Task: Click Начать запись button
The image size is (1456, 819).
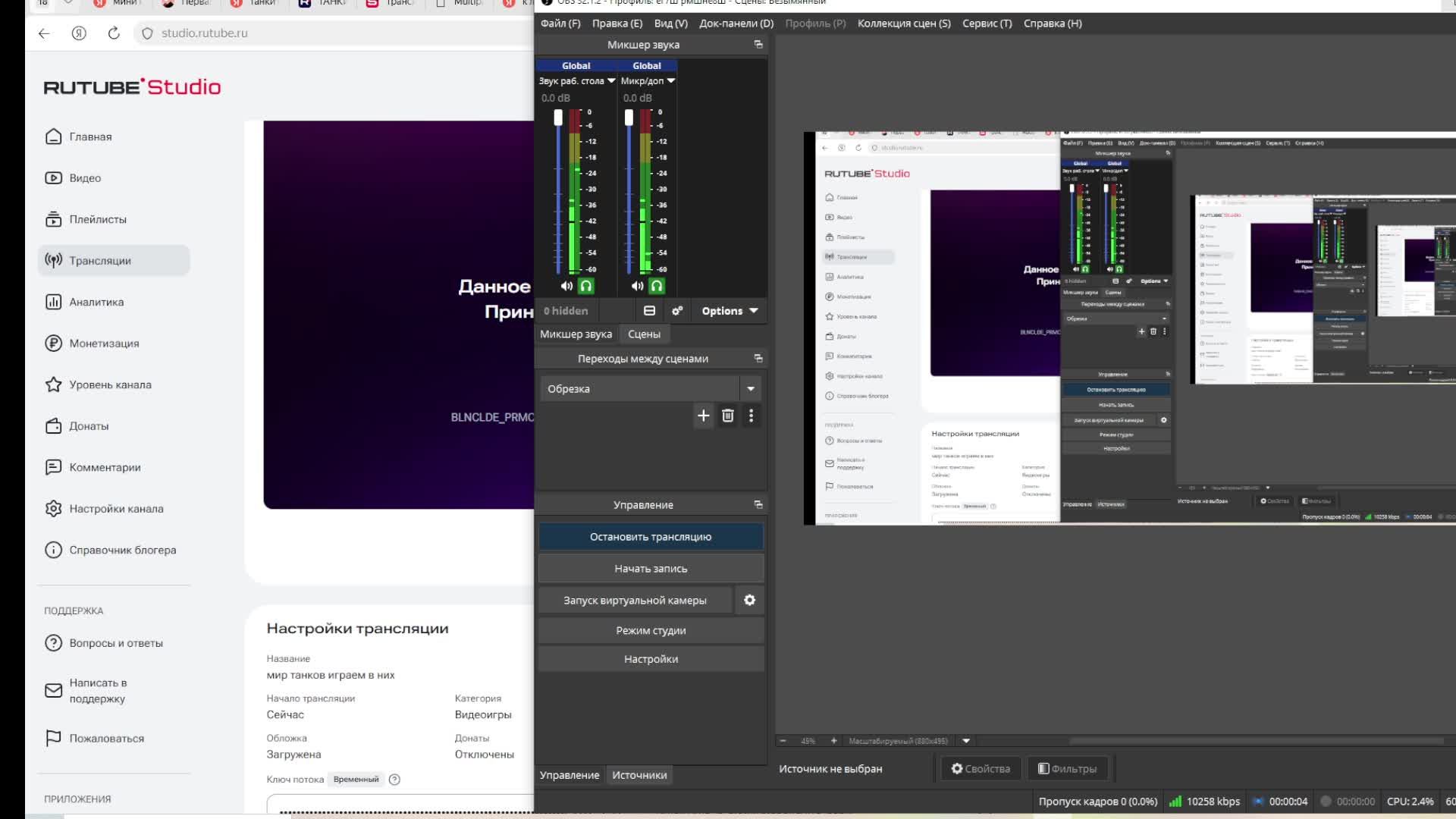Action: 651,569
